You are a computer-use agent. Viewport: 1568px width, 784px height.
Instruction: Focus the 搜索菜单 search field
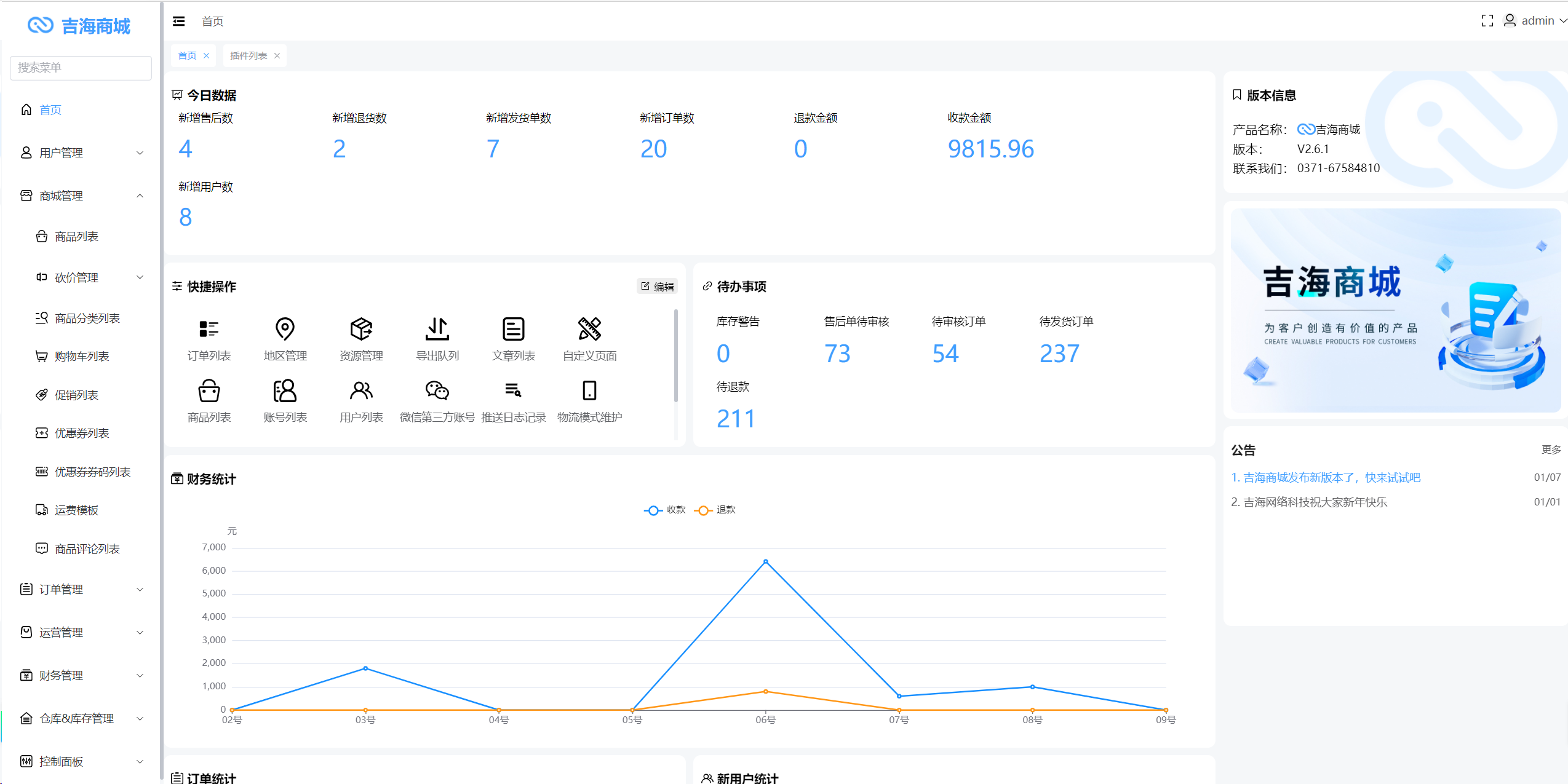click(x=81, y=68)
